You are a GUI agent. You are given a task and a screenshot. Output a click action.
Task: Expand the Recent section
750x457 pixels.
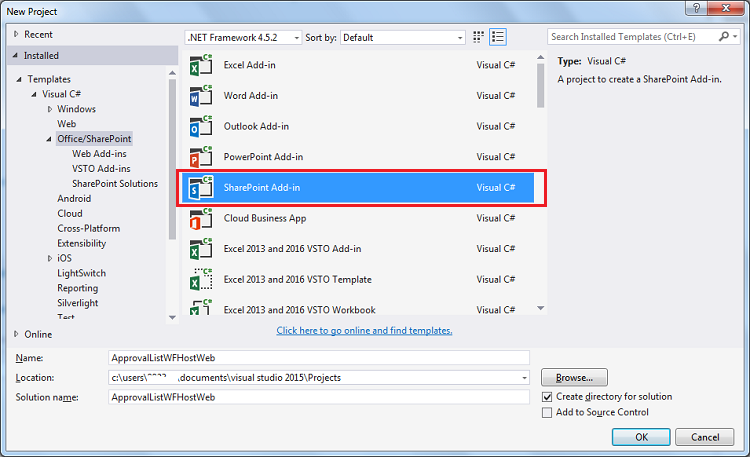point(16,34)
